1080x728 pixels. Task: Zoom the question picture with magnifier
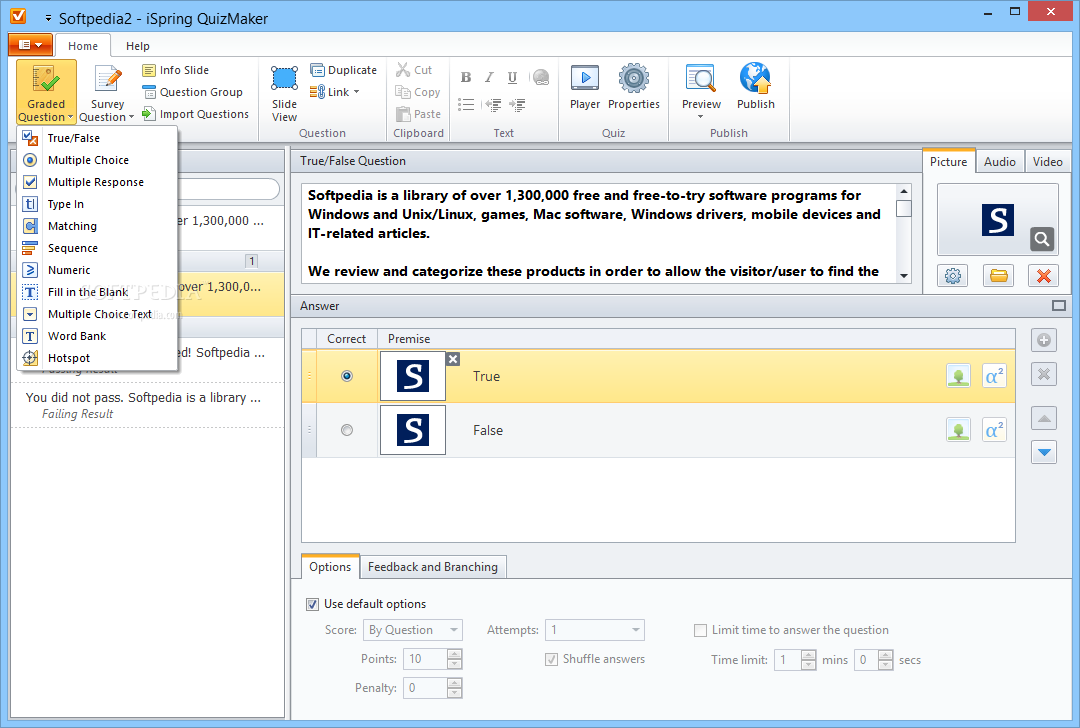click(x=1041, y=239)
